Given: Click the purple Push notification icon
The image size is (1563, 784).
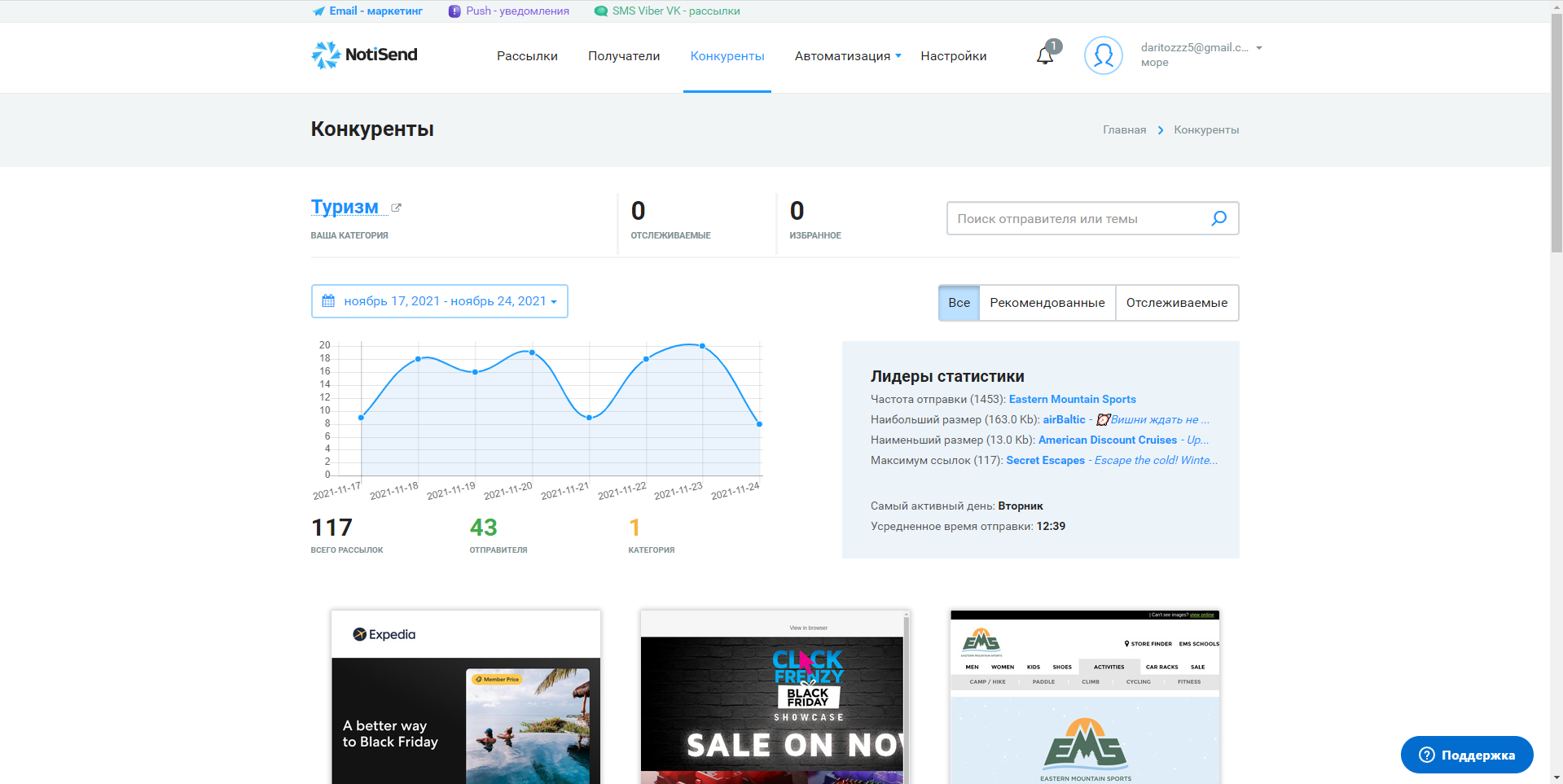Looking at the screenshot, I should tap(454, 11).
